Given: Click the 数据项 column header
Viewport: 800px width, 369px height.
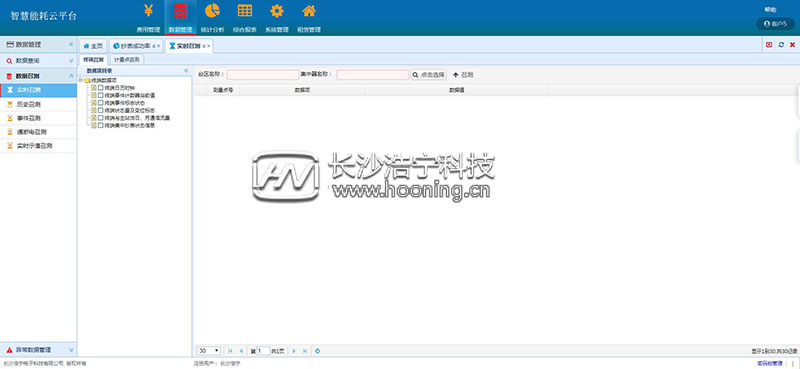Looking at the screenshot, I should tap(303, 90).
